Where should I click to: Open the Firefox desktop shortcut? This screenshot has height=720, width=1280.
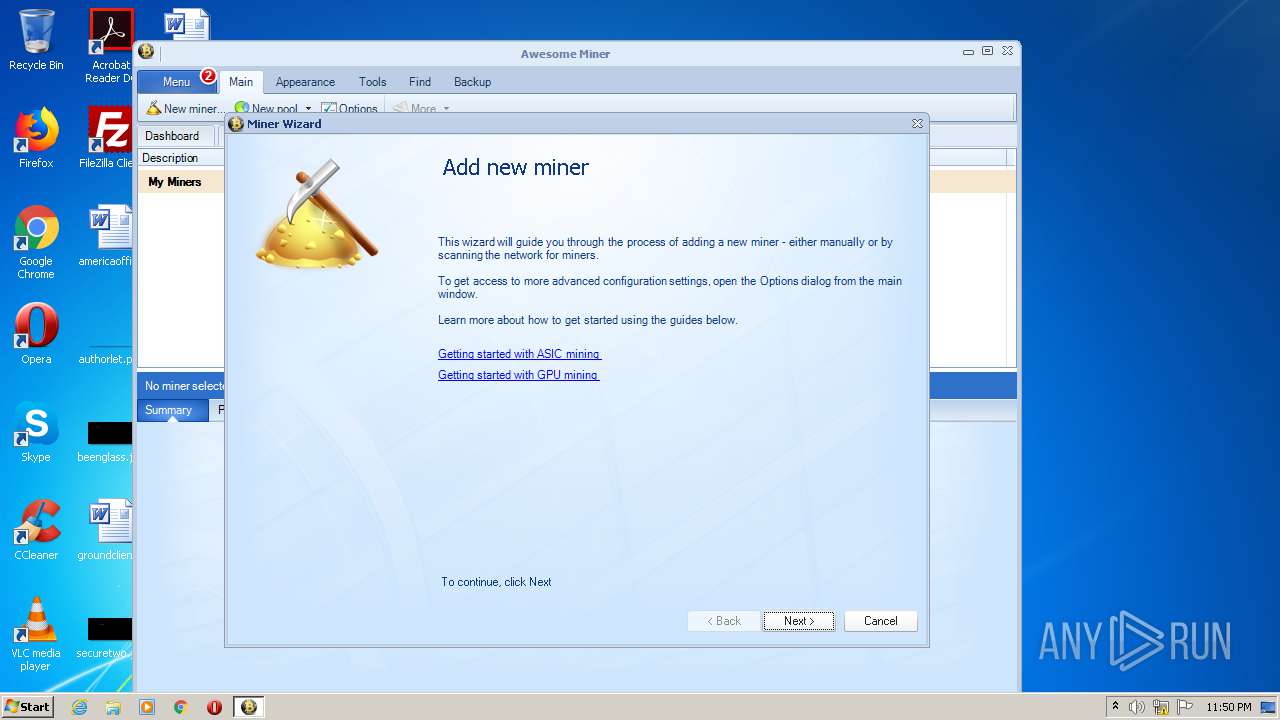36,138
